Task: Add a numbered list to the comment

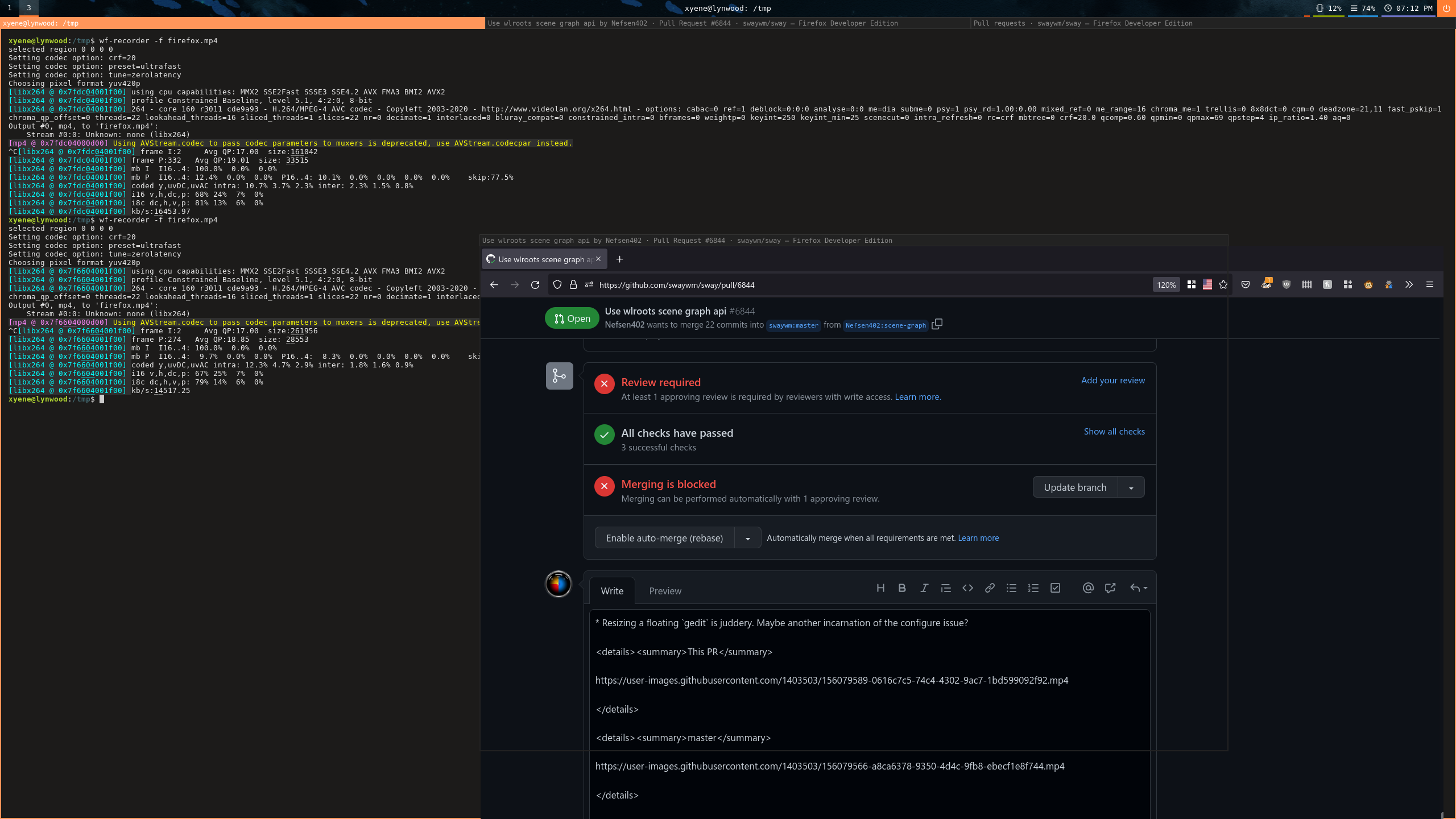Action: [1033, 588]
